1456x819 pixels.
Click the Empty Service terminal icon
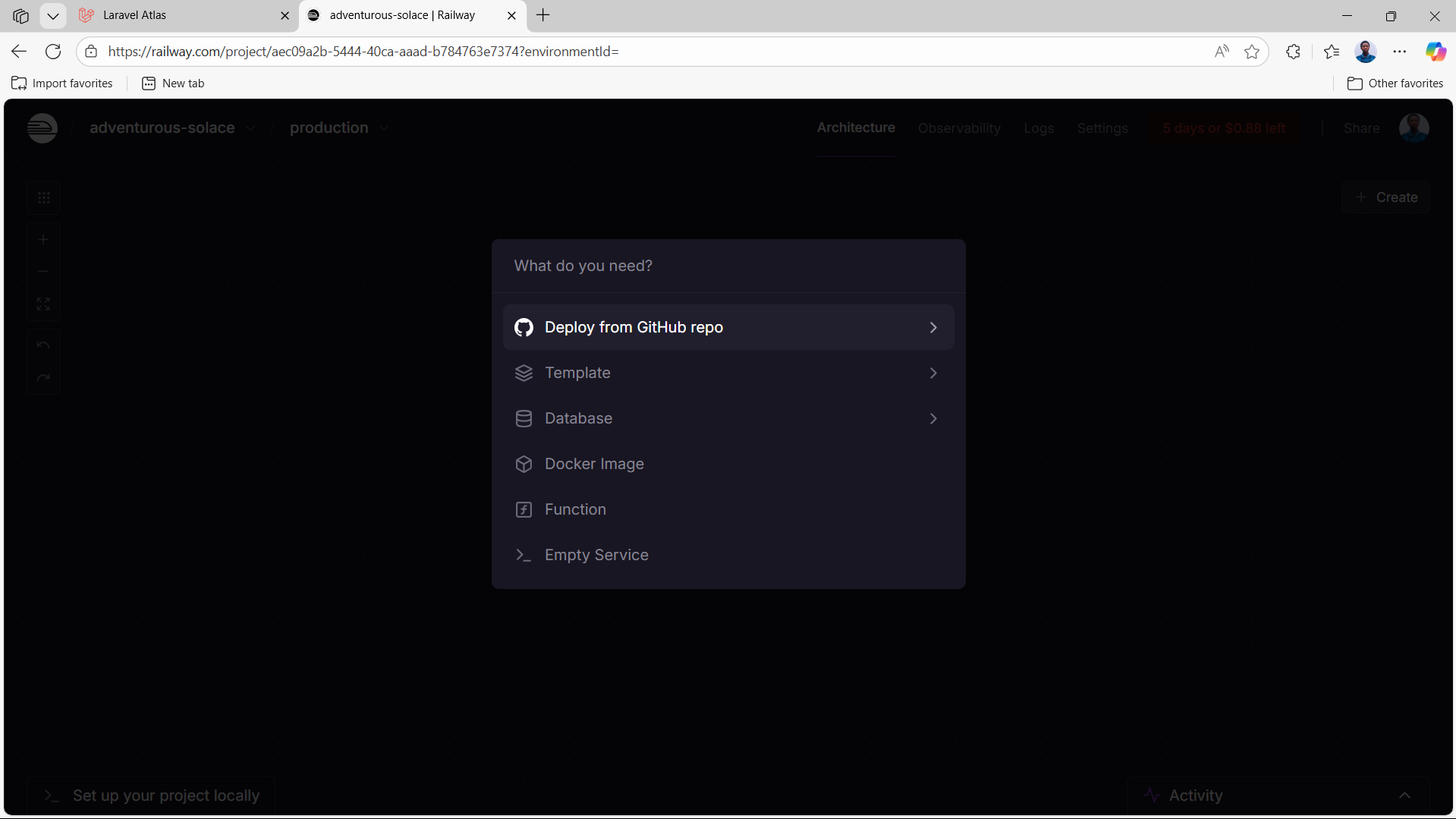524,555
